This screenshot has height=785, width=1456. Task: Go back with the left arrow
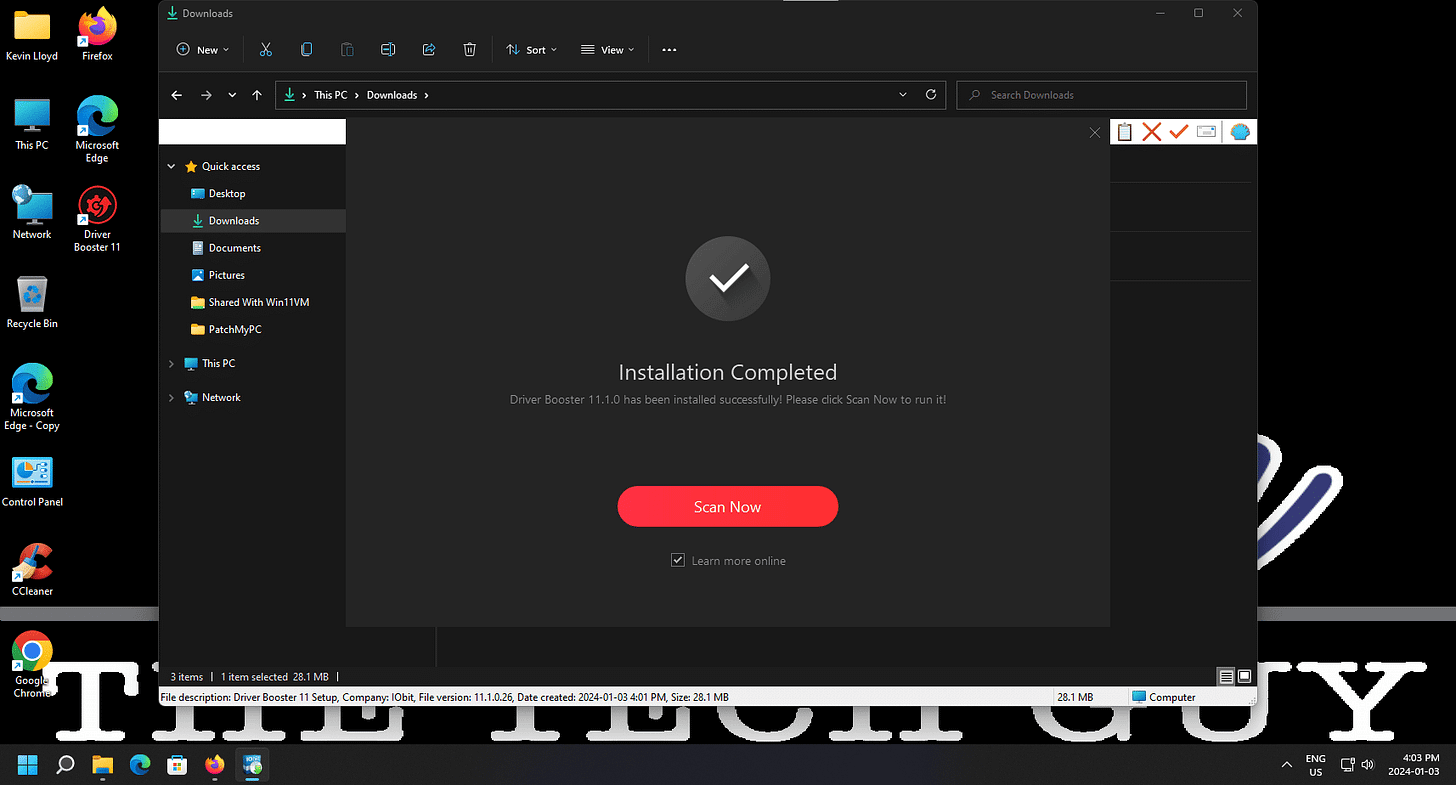tap(177, 95)
